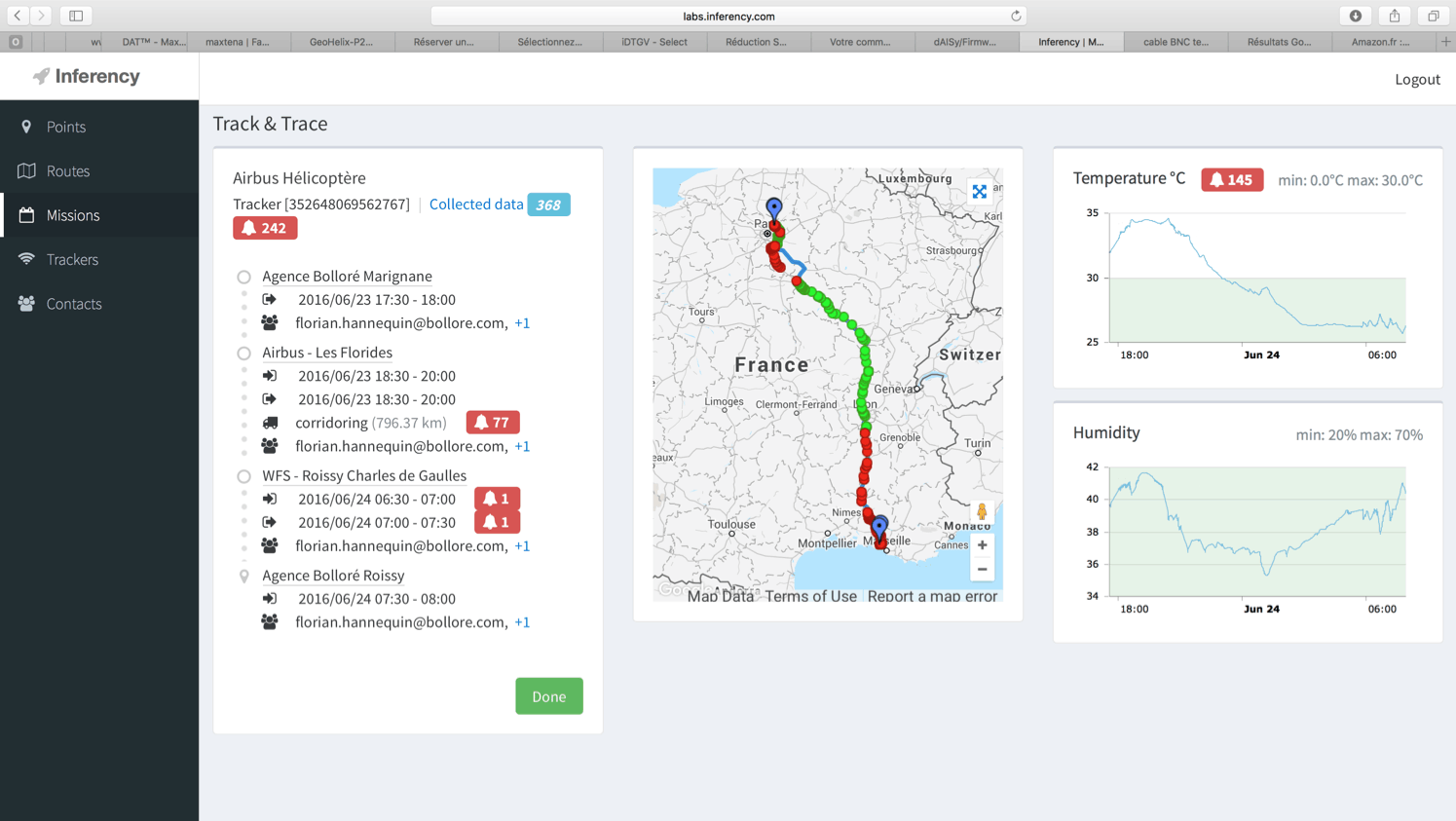Click the blue end marker near Marseille
1456x821 pixels.
tap(879, 527)
